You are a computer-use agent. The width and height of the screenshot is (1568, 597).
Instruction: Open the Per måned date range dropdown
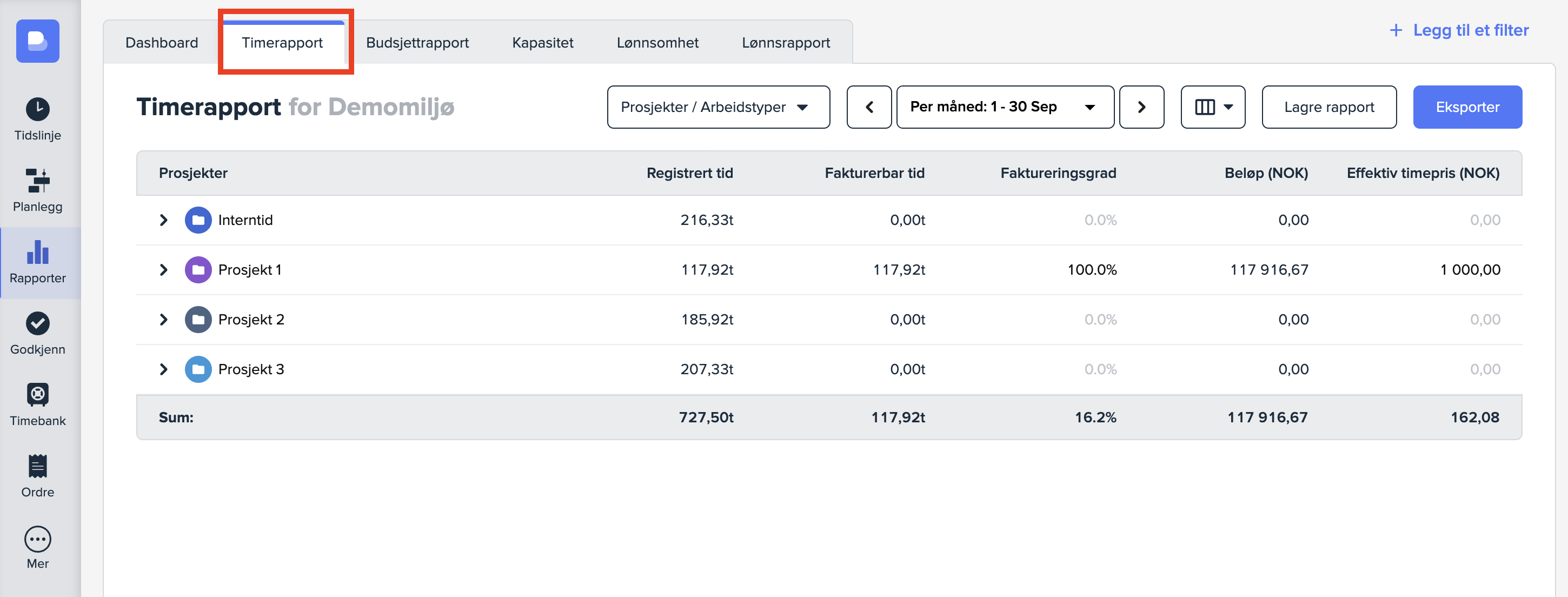pyautogui.click(x=1005, y=107)
